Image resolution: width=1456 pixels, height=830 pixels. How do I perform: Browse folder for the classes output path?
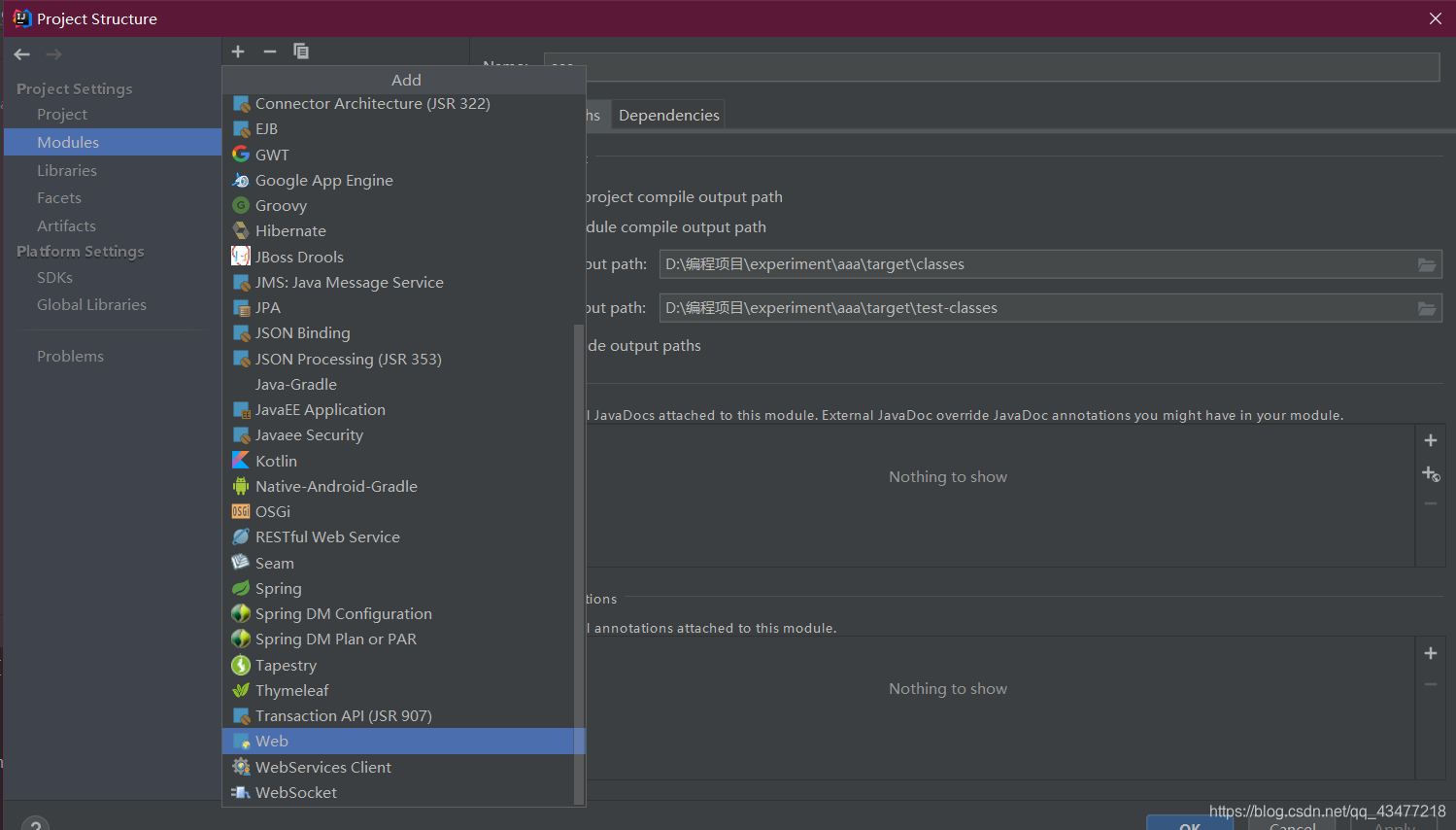tap(1427, 264)
